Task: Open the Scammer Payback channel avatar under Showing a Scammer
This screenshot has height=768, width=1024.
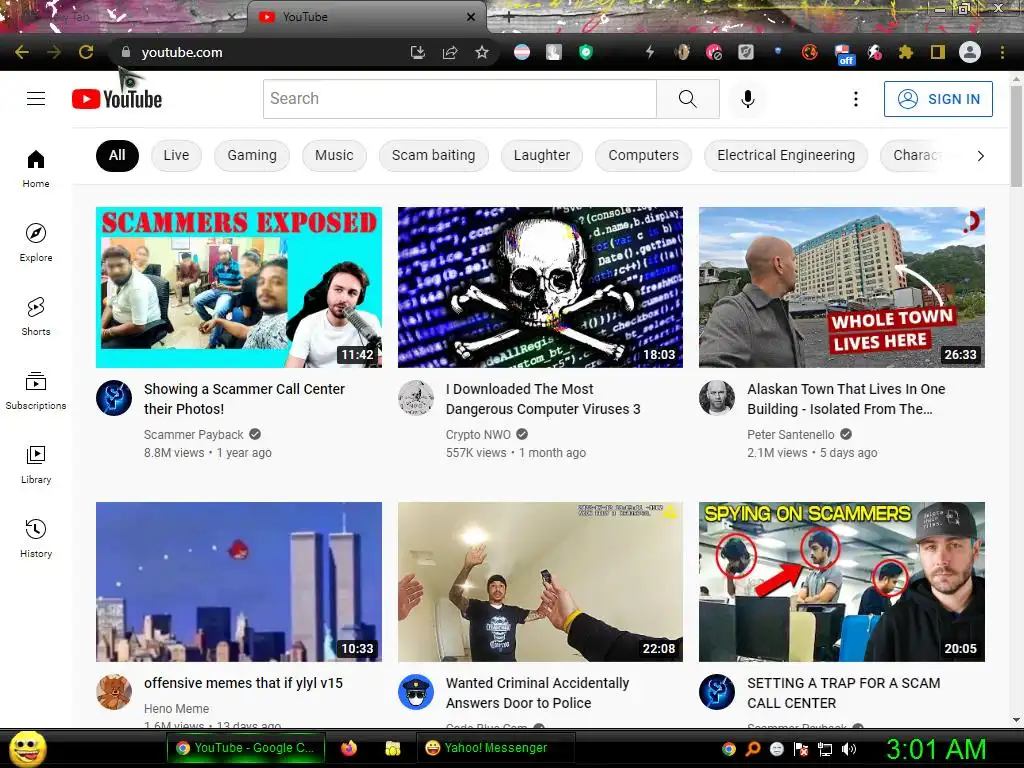Action: (114, 398)
